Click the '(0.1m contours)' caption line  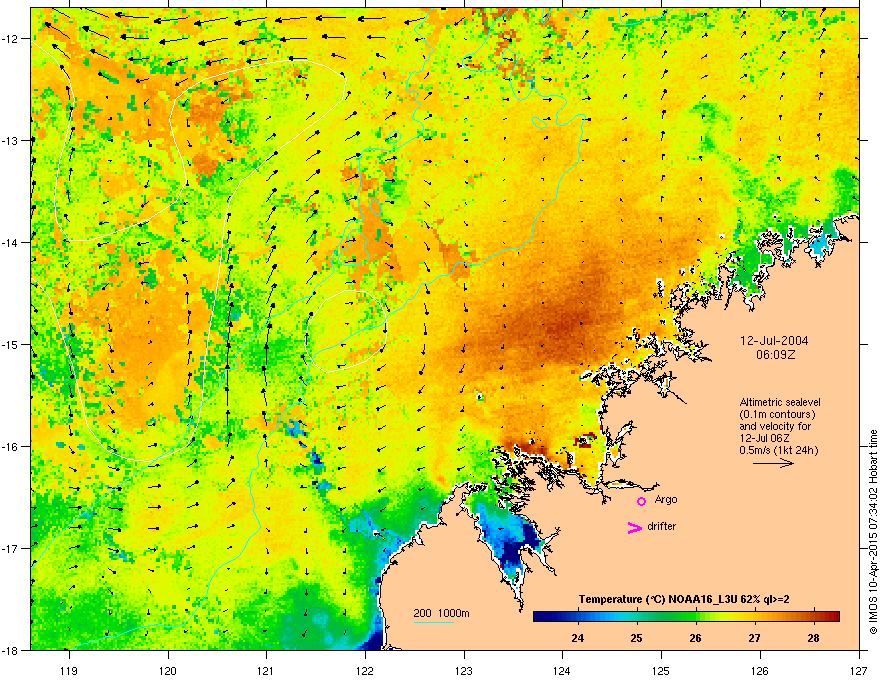click(x=777, y=414)
